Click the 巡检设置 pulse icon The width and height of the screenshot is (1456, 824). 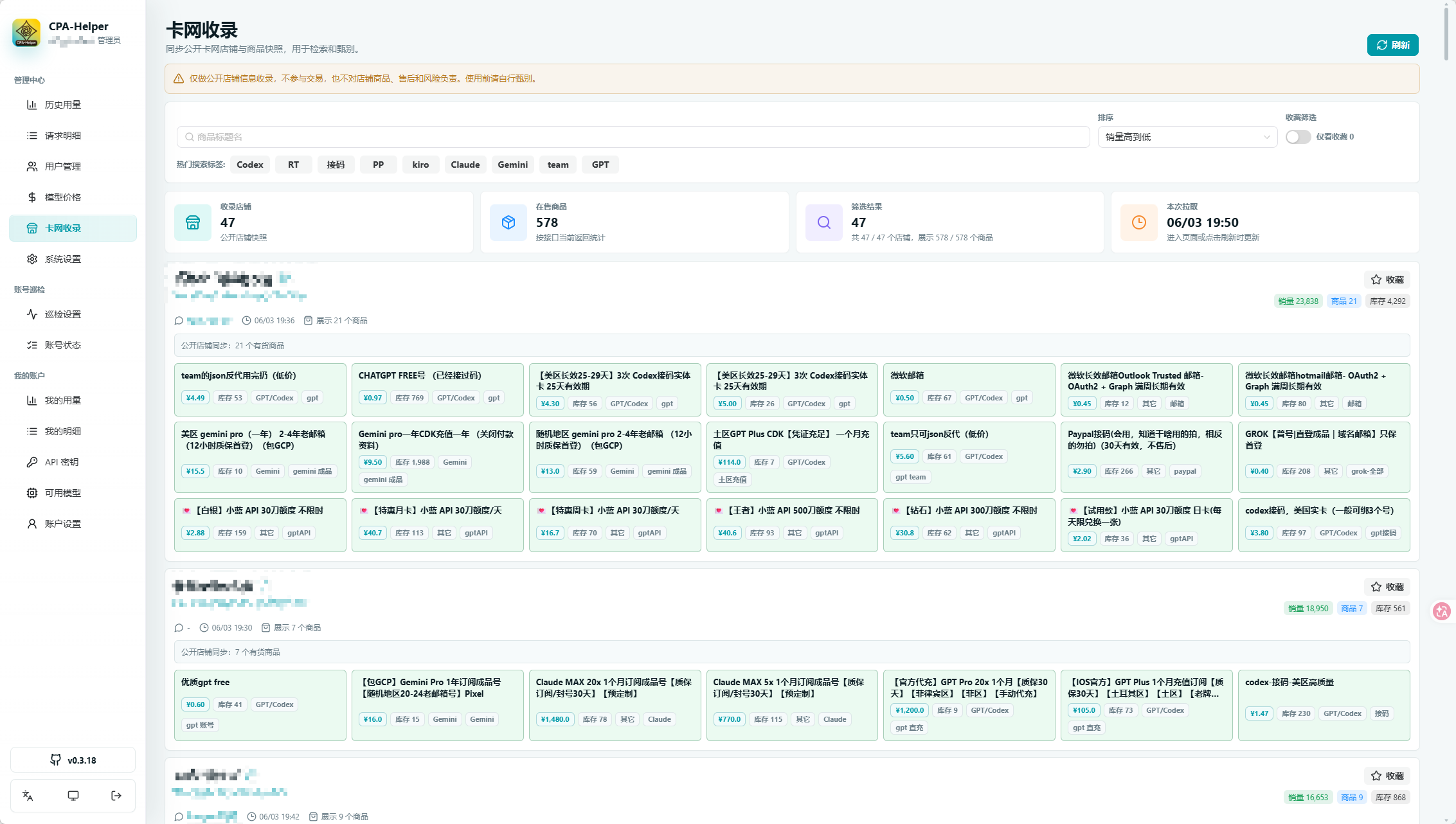click(31, 314)
